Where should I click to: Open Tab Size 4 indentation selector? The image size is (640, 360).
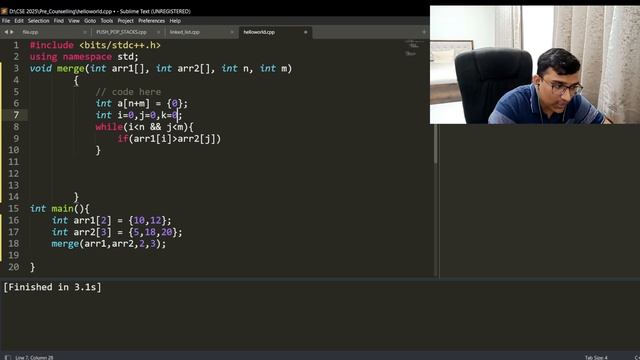point(596,357)
